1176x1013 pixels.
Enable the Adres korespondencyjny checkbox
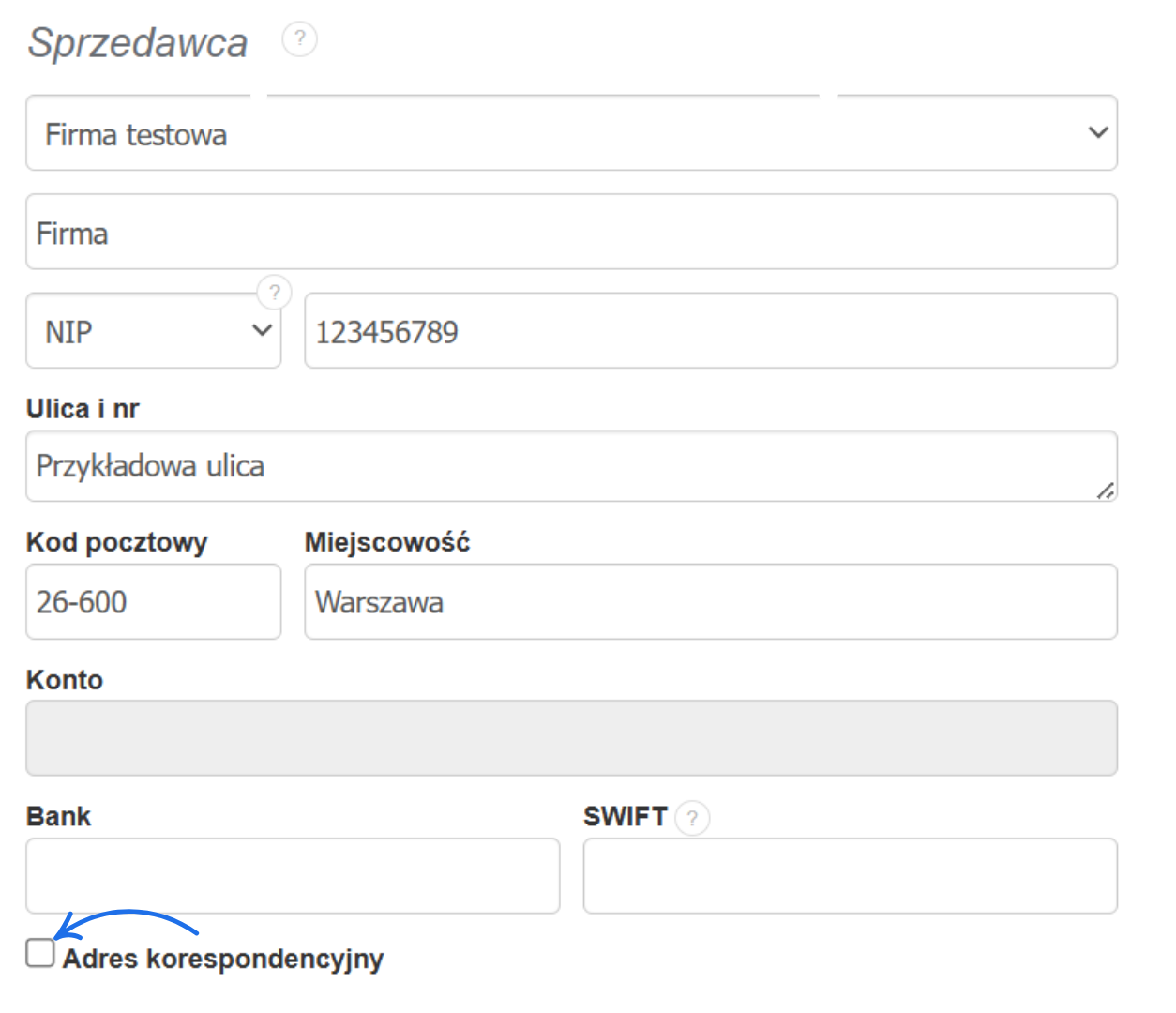[39, 954]
